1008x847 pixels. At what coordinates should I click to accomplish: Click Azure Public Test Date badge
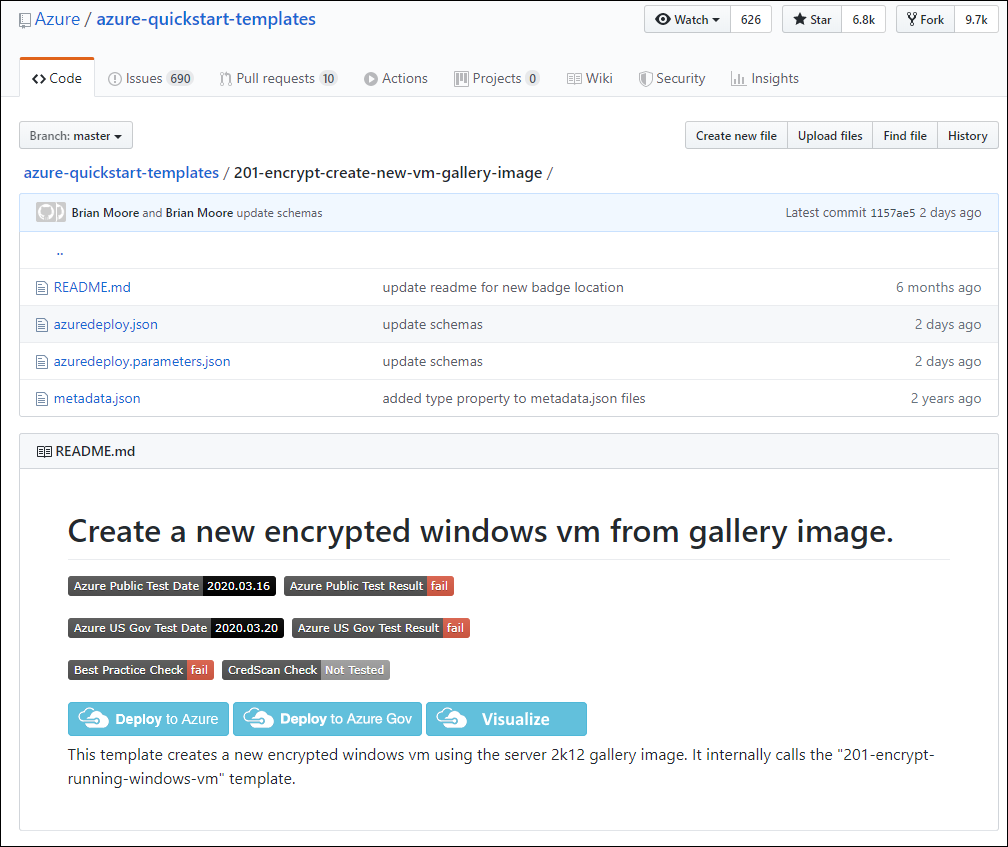(172, 586)
